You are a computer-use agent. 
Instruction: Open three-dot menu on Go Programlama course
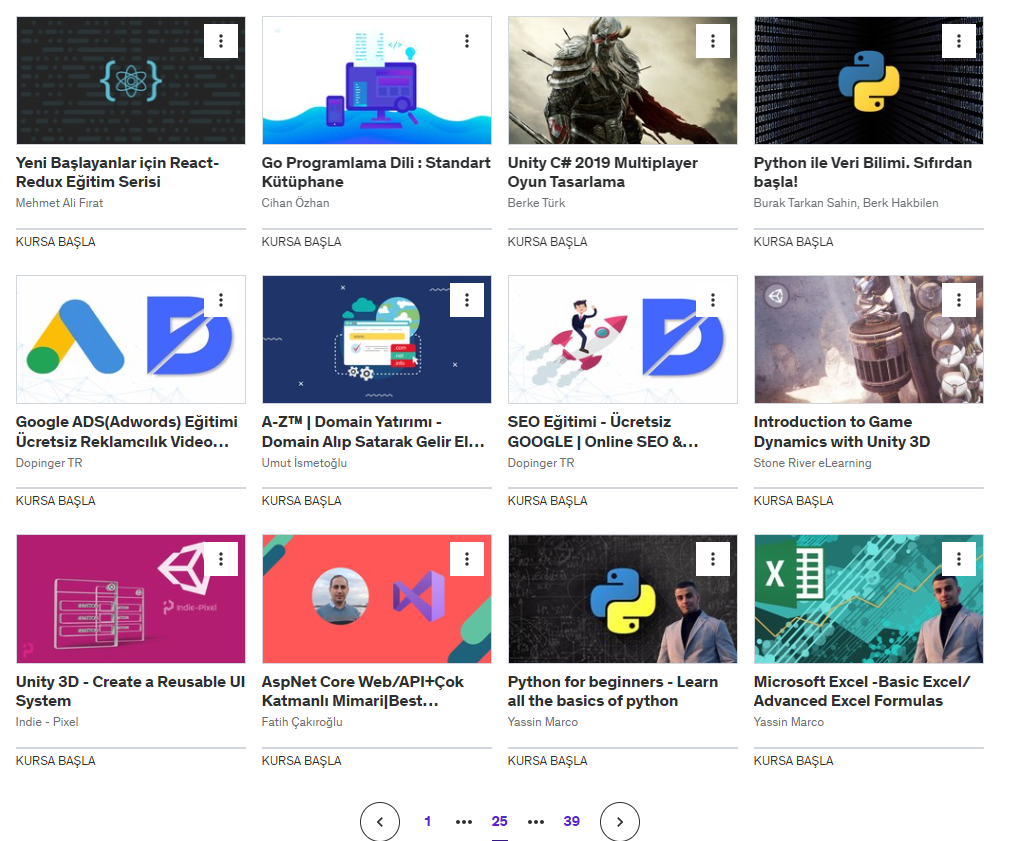pos(467,41)
